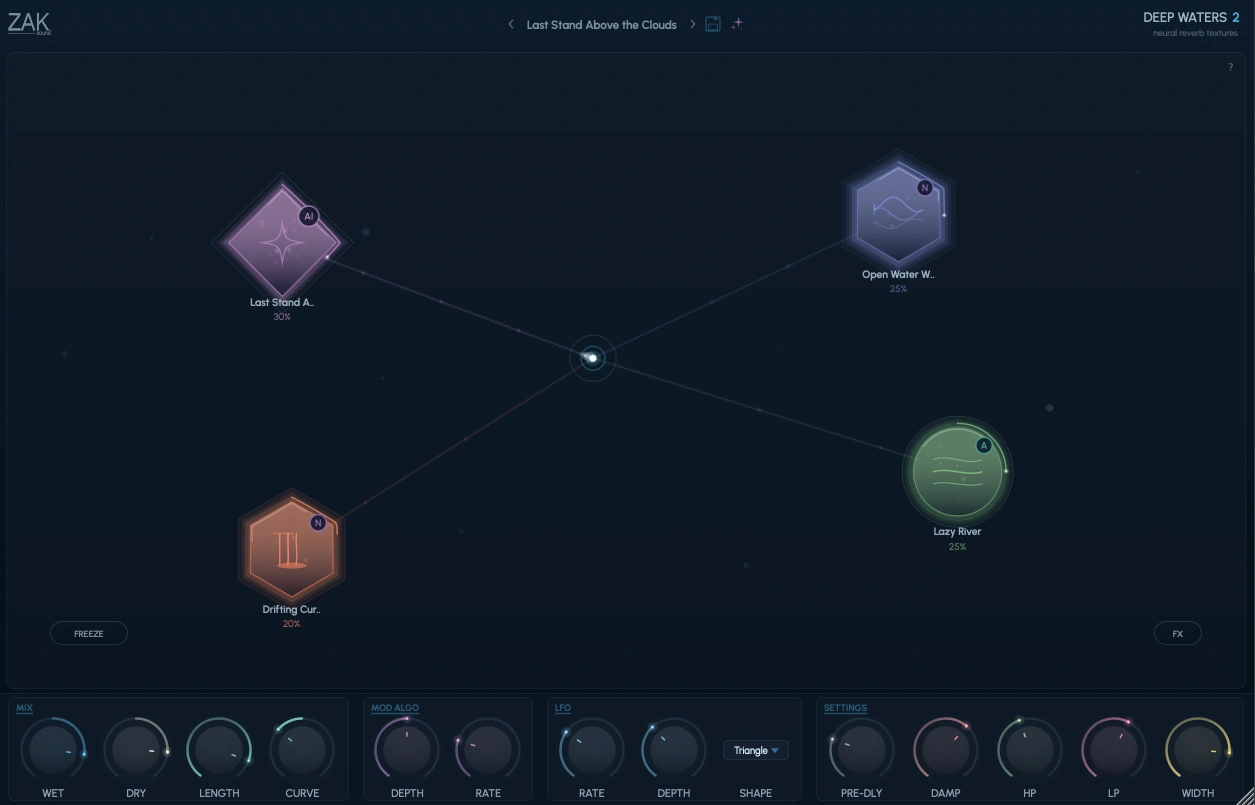Viewport: 1255px width, 805px height.
Task: Select the Last Stand diamond node icon
Action: (x=282, y=242)
